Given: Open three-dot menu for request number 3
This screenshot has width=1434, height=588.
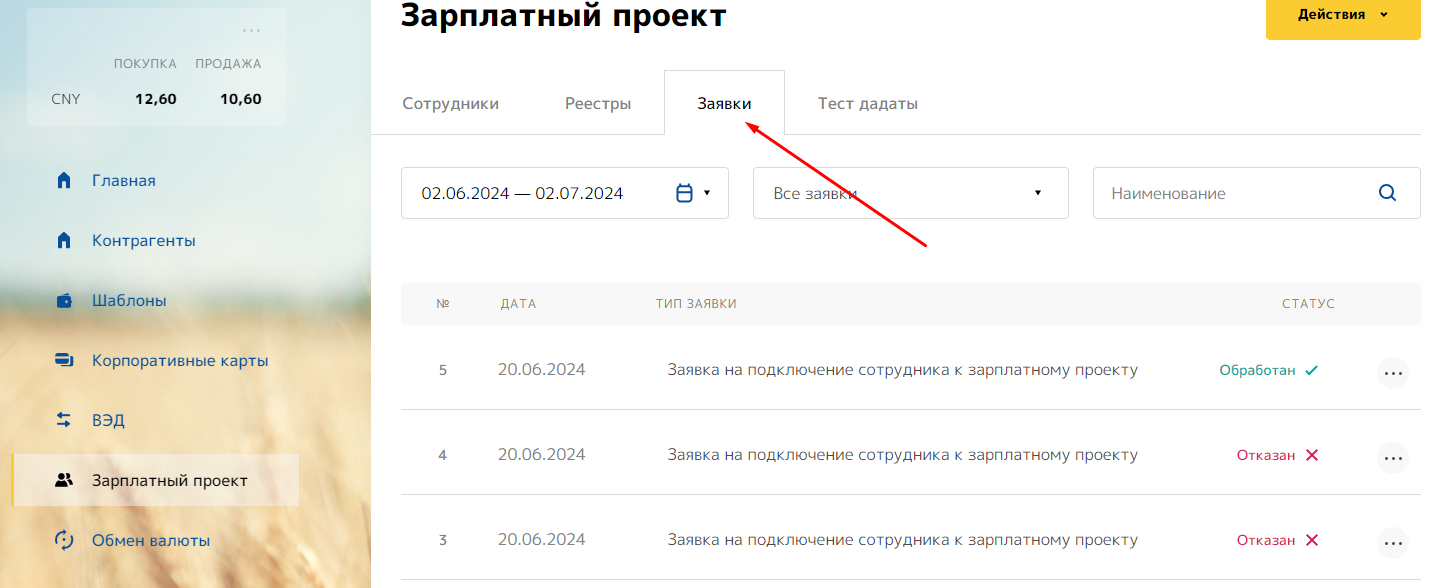Looking at the screenshot, I should pyautogui.click(x=1392, y=543).
